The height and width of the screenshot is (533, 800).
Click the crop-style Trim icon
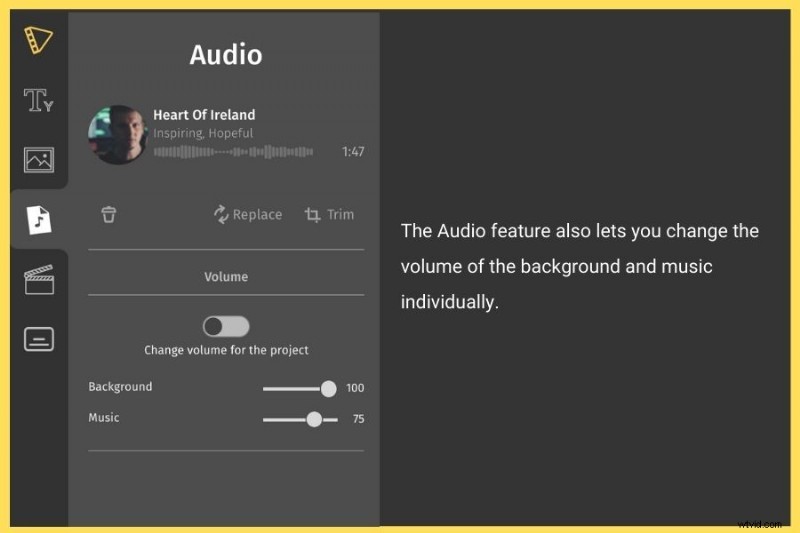(313, 215)
